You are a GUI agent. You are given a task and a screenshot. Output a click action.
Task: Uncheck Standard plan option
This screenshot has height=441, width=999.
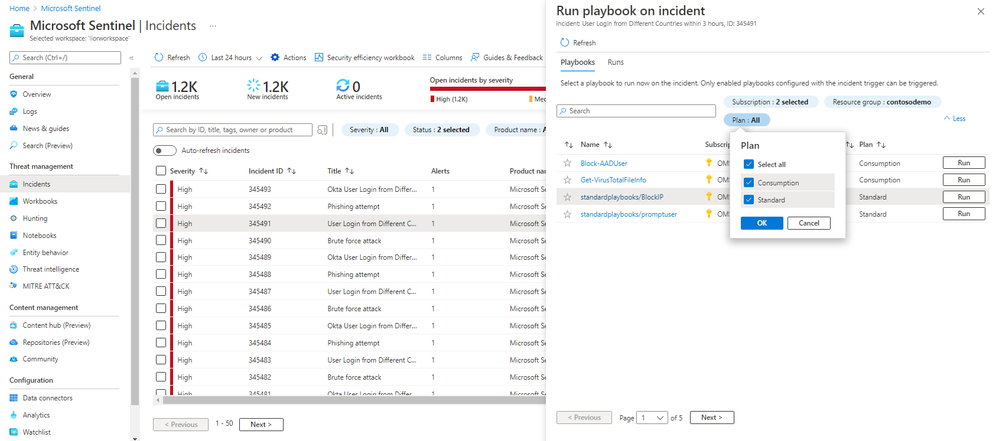coord(749,200)
